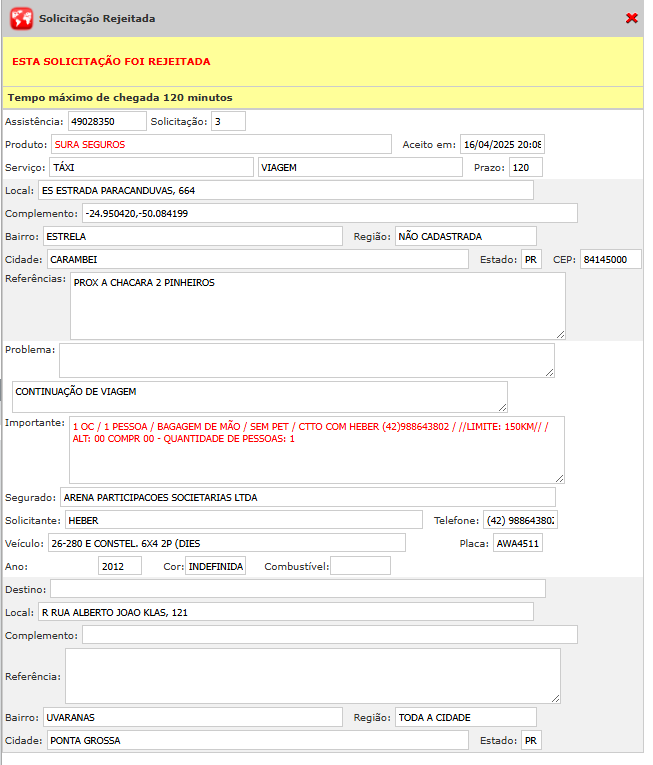Select the Solicitante field HEBER
Viewport: 653px width, 765px height.
point(244,520)
